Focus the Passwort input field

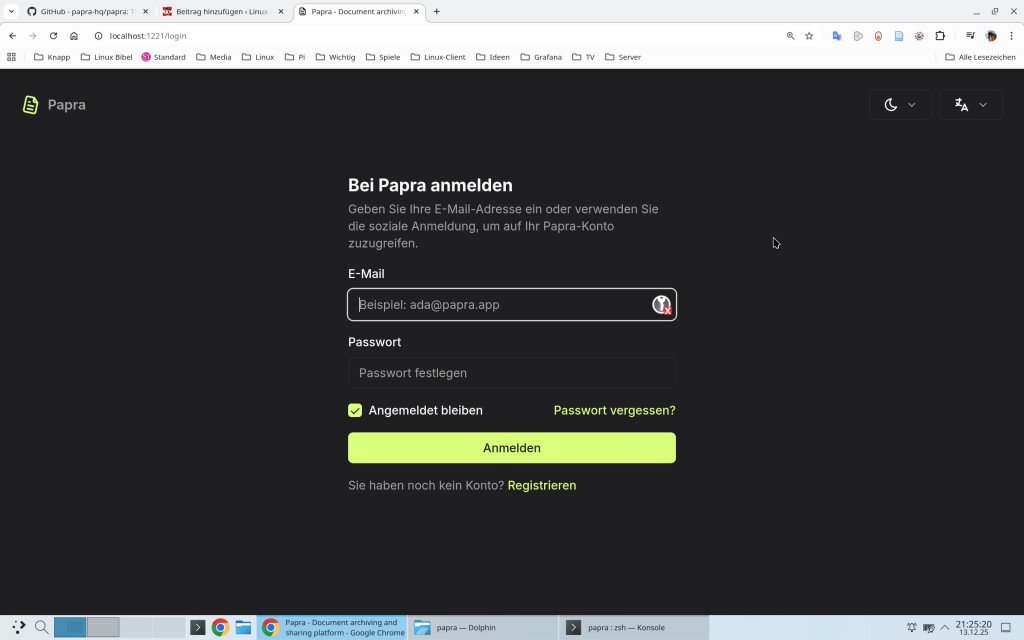click(511, 373)
